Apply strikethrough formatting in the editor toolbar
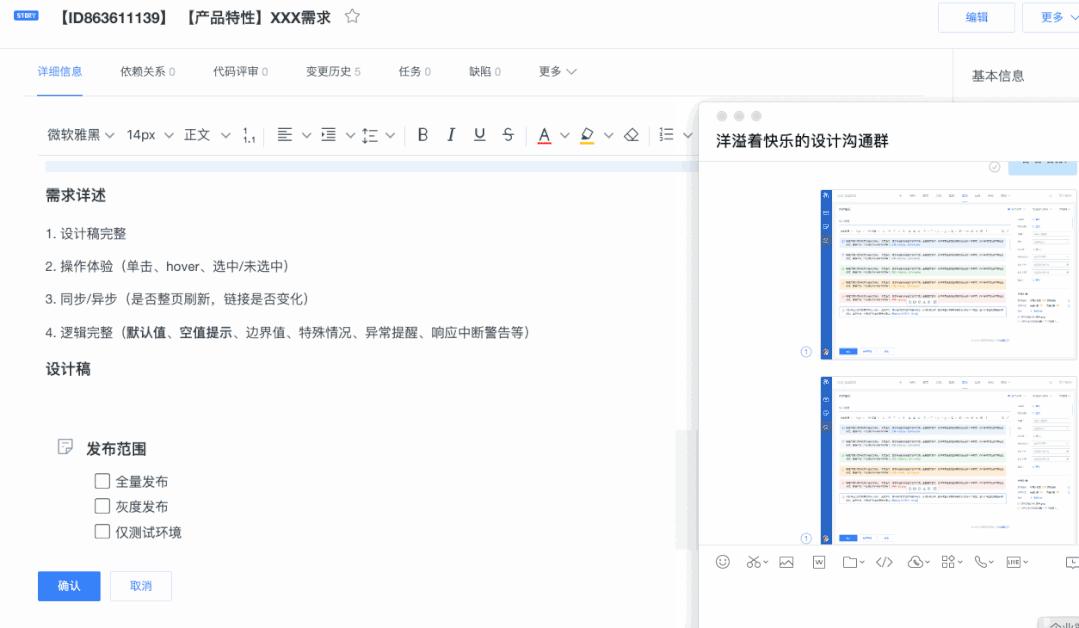Screen dimensions: 1079x628 507,133
